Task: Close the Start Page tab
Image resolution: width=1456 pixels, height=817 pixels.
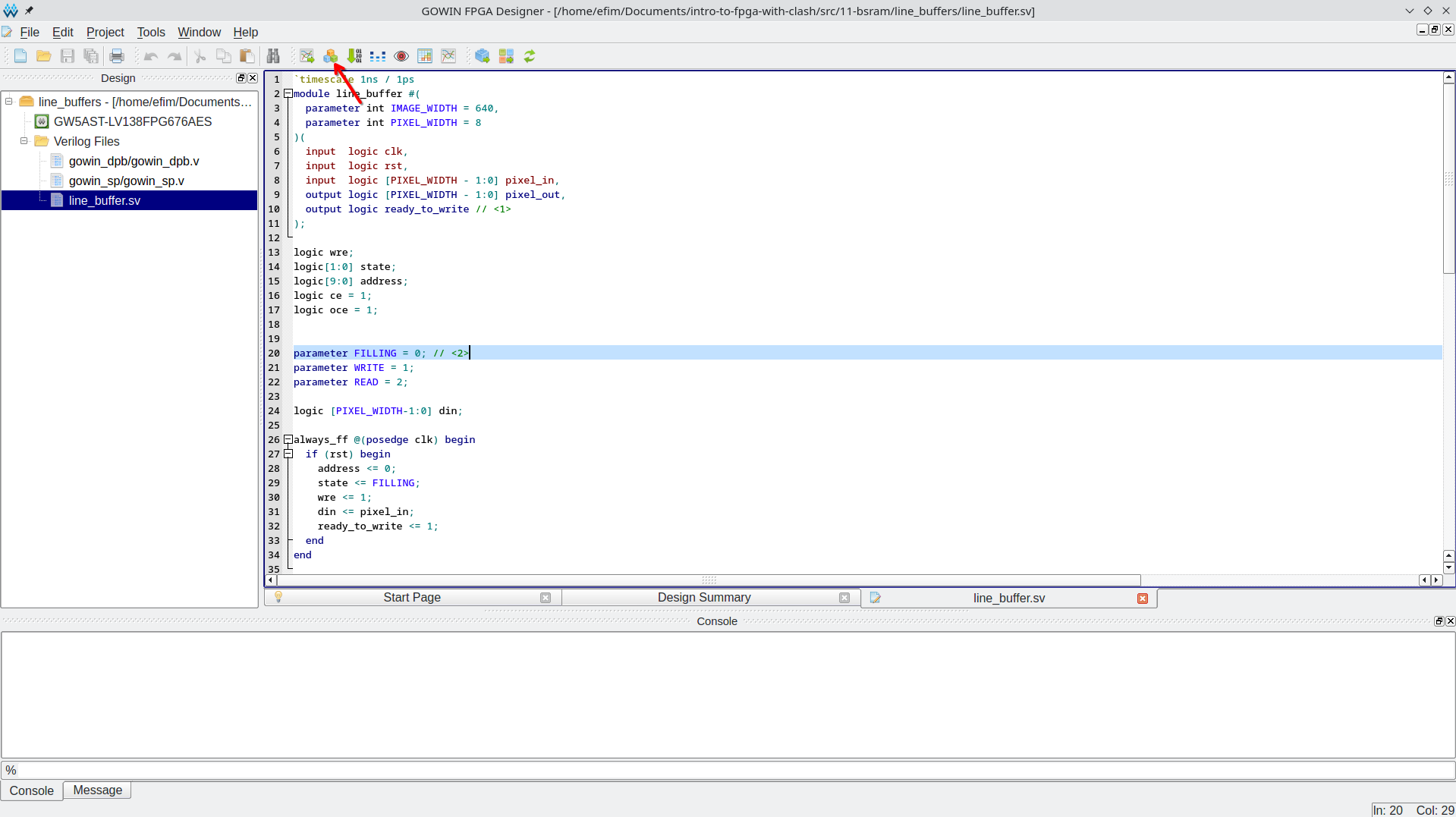Action: tap(546, 598)
